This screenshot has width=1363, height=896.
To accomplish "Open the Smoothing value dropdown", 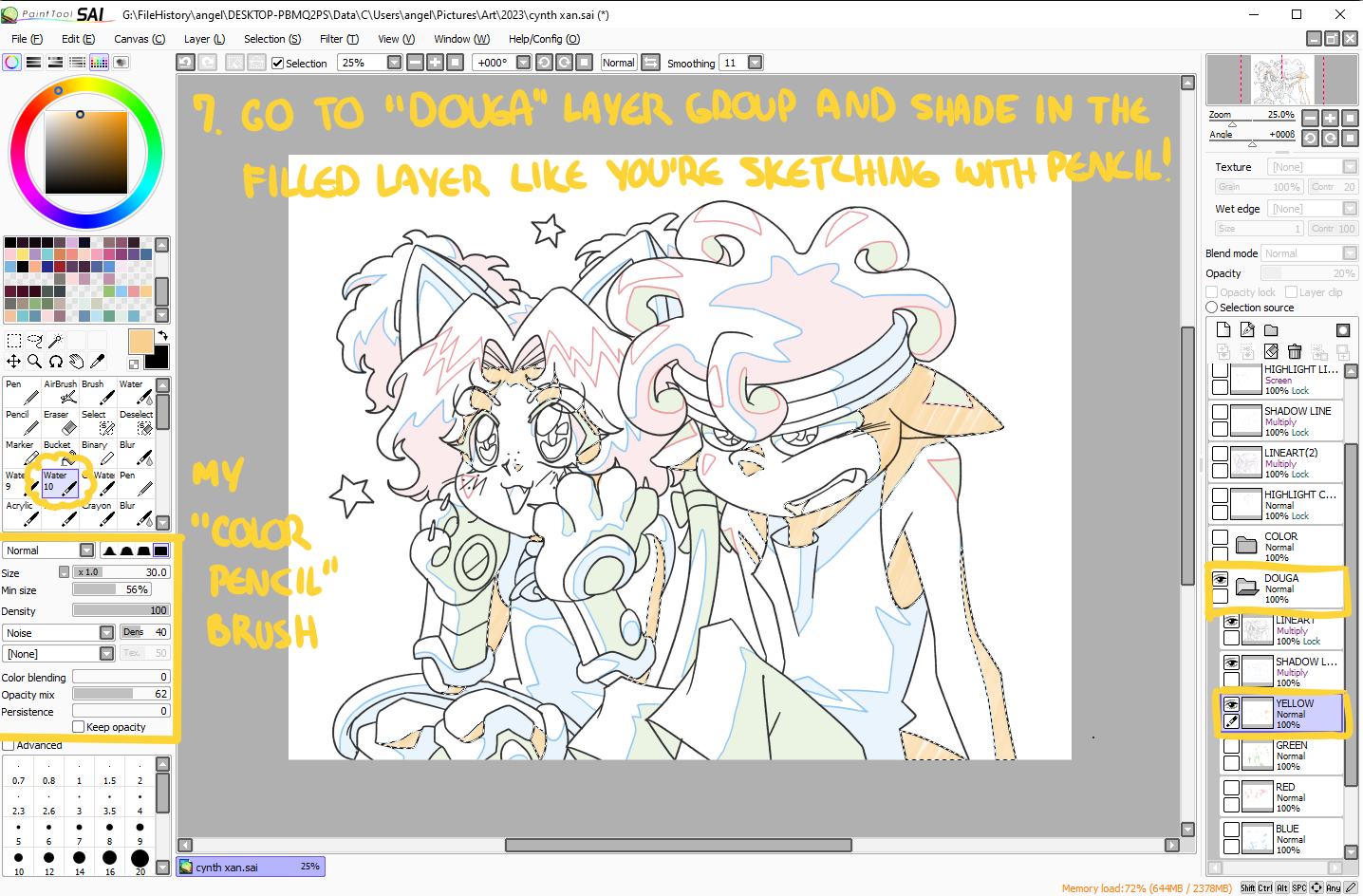I will click(756, 63).
